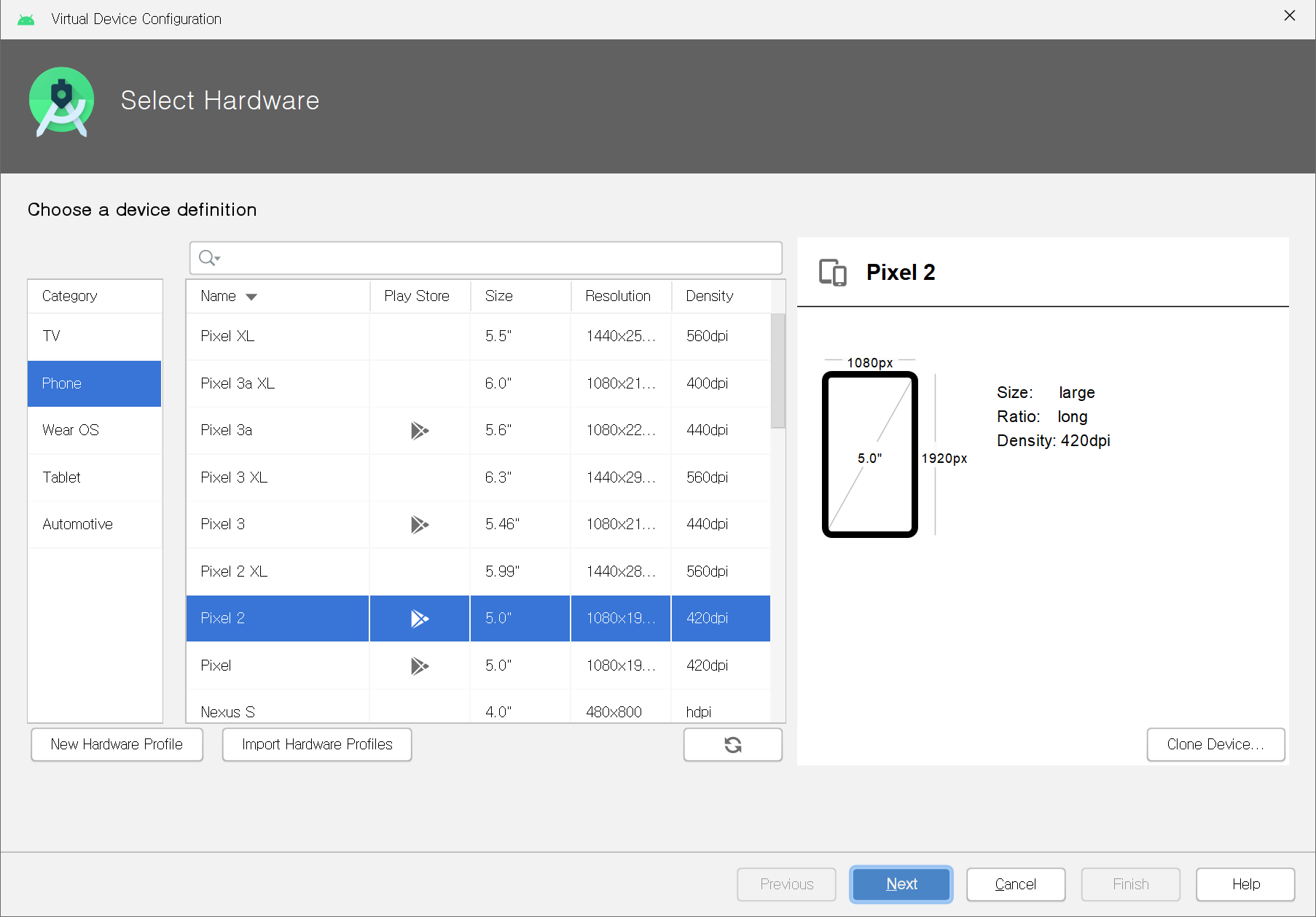This screenshot has height=917, width=1316.
Task: Focus the device search input field
Action: click(486, 258)
